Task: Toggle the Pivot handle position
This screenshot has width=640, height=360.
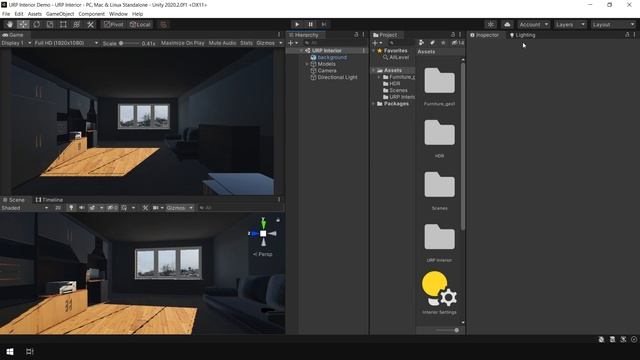Action: (x=113, y=24)
